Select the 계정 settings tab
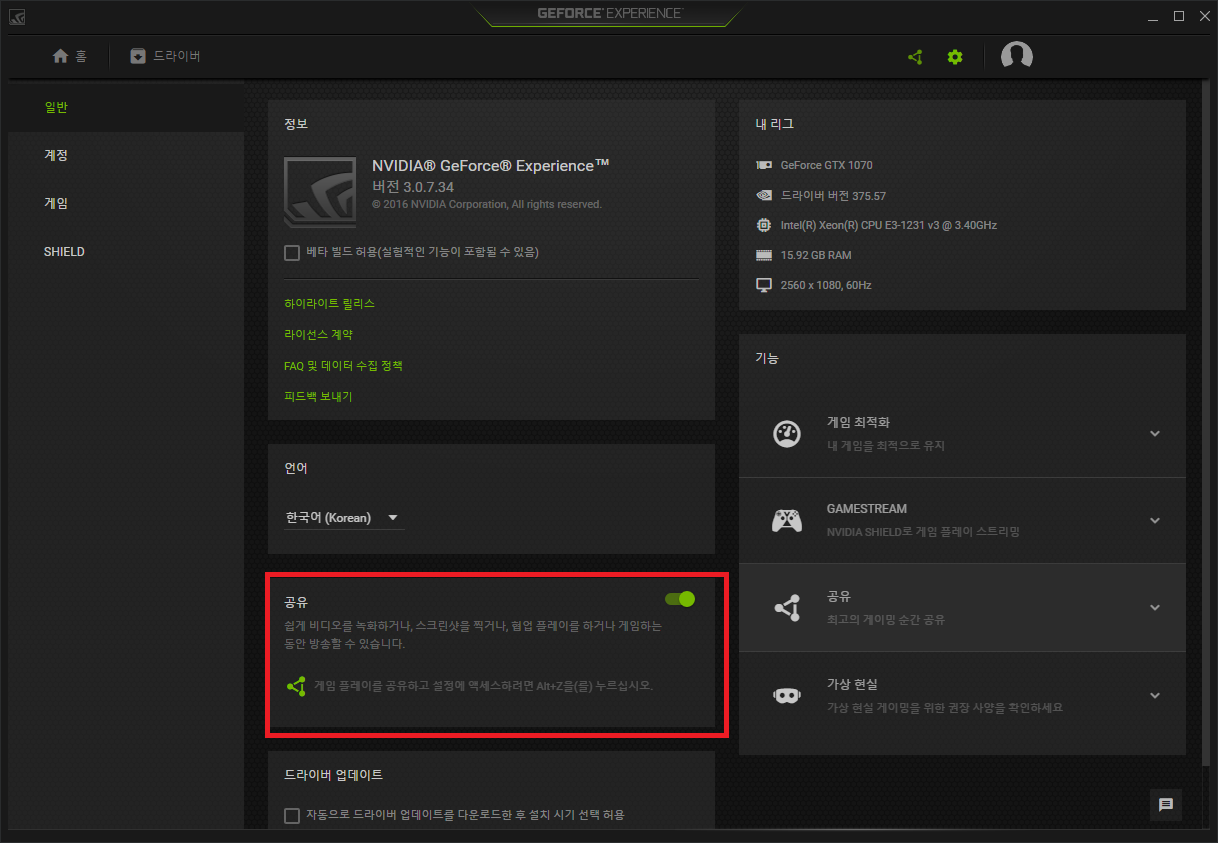The height and width of the screenshot is (843, 1218). tap(126, 155)
